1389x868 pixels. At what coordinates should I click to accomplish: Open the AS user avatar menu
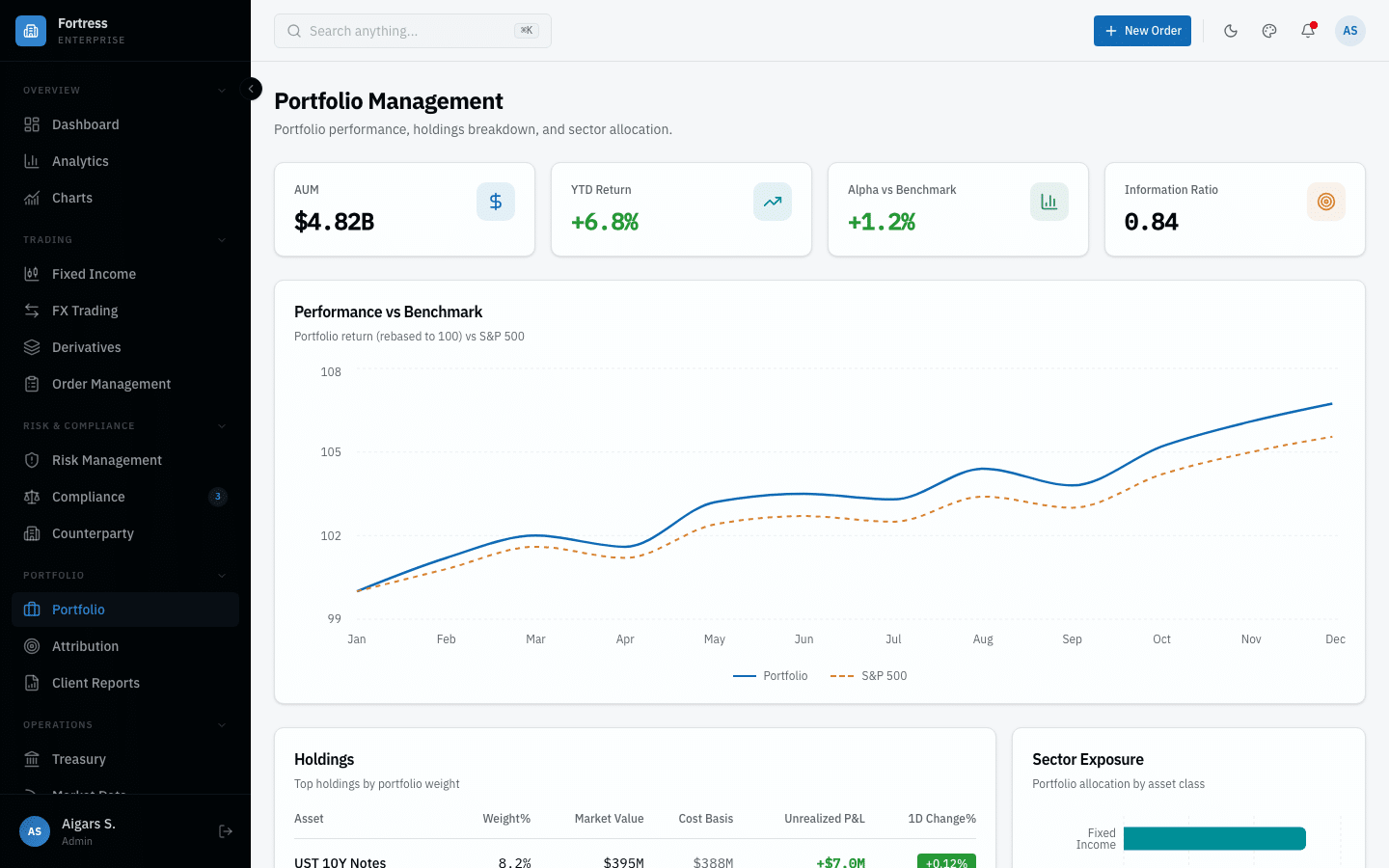tap(1349, 31)
